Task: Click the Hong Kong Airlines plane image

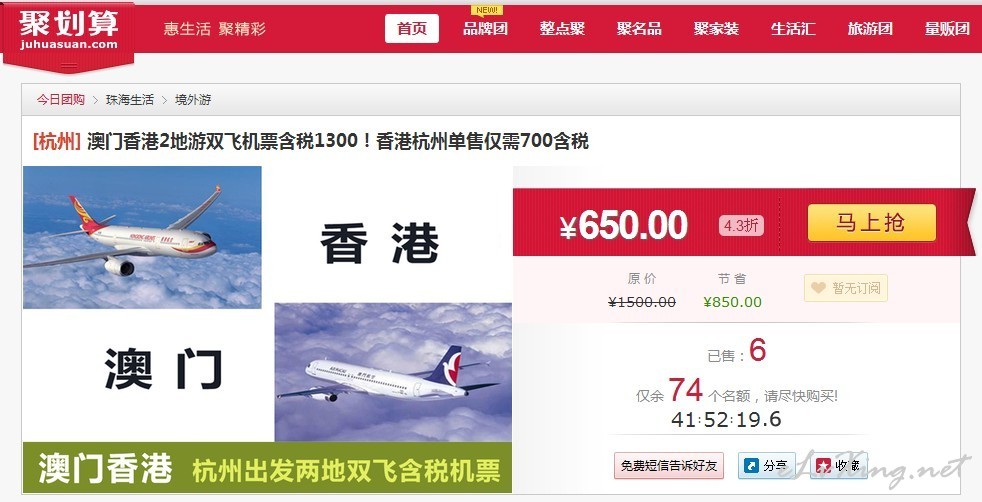Action: coord(142,237)
